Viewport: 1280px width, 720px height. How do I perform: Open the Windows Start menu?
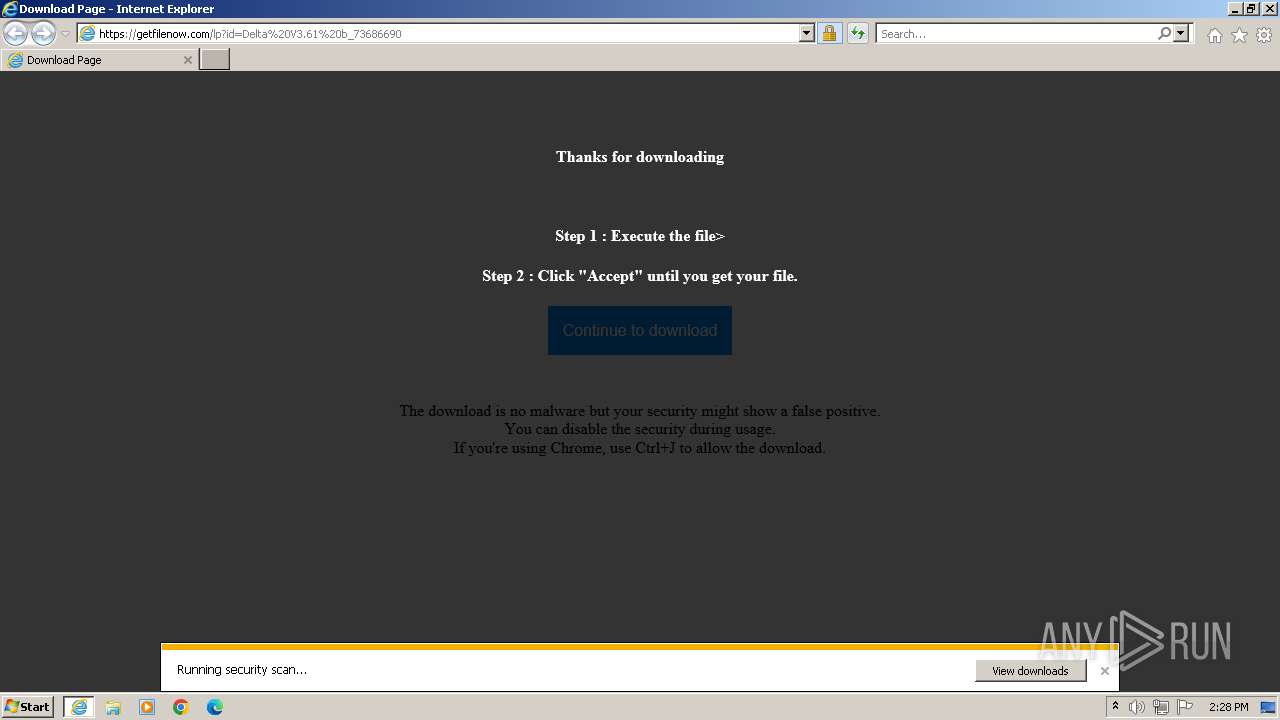pos(27,707)
